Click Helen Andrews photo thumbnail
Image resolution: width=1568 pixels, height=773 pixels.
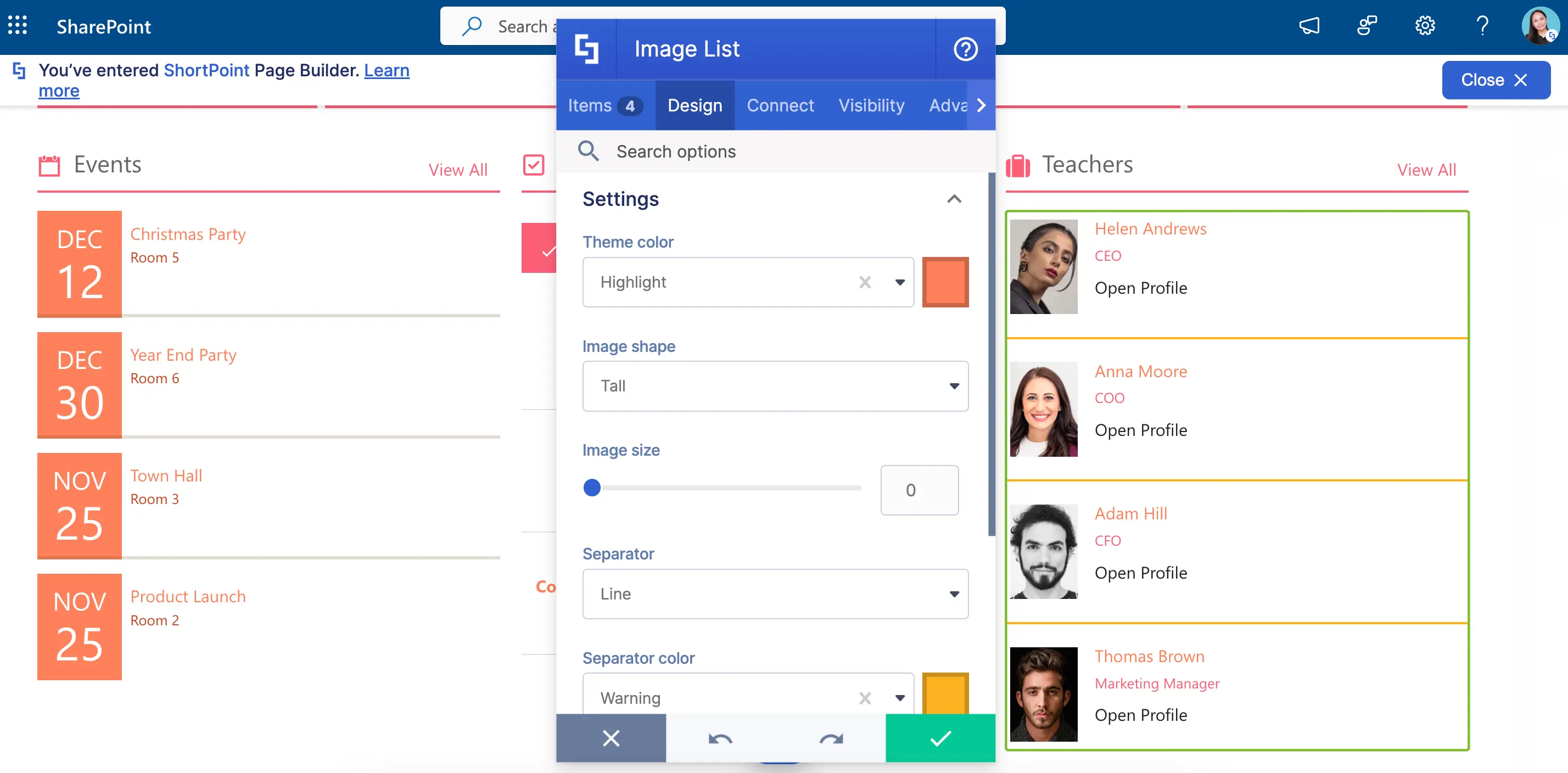tap(1043, 267)
